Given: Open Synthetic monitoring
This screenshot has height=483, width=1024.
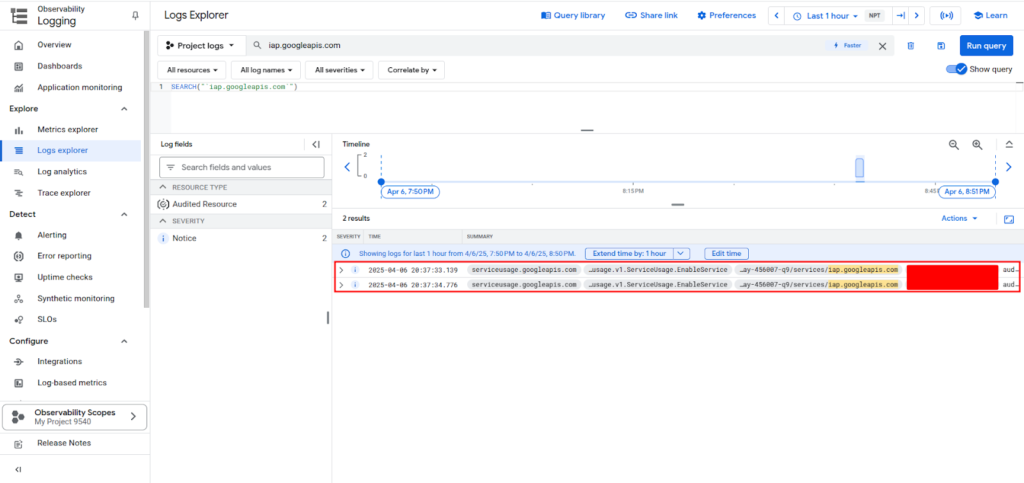Looking at the screenshot, I should (x=76, y=298).
